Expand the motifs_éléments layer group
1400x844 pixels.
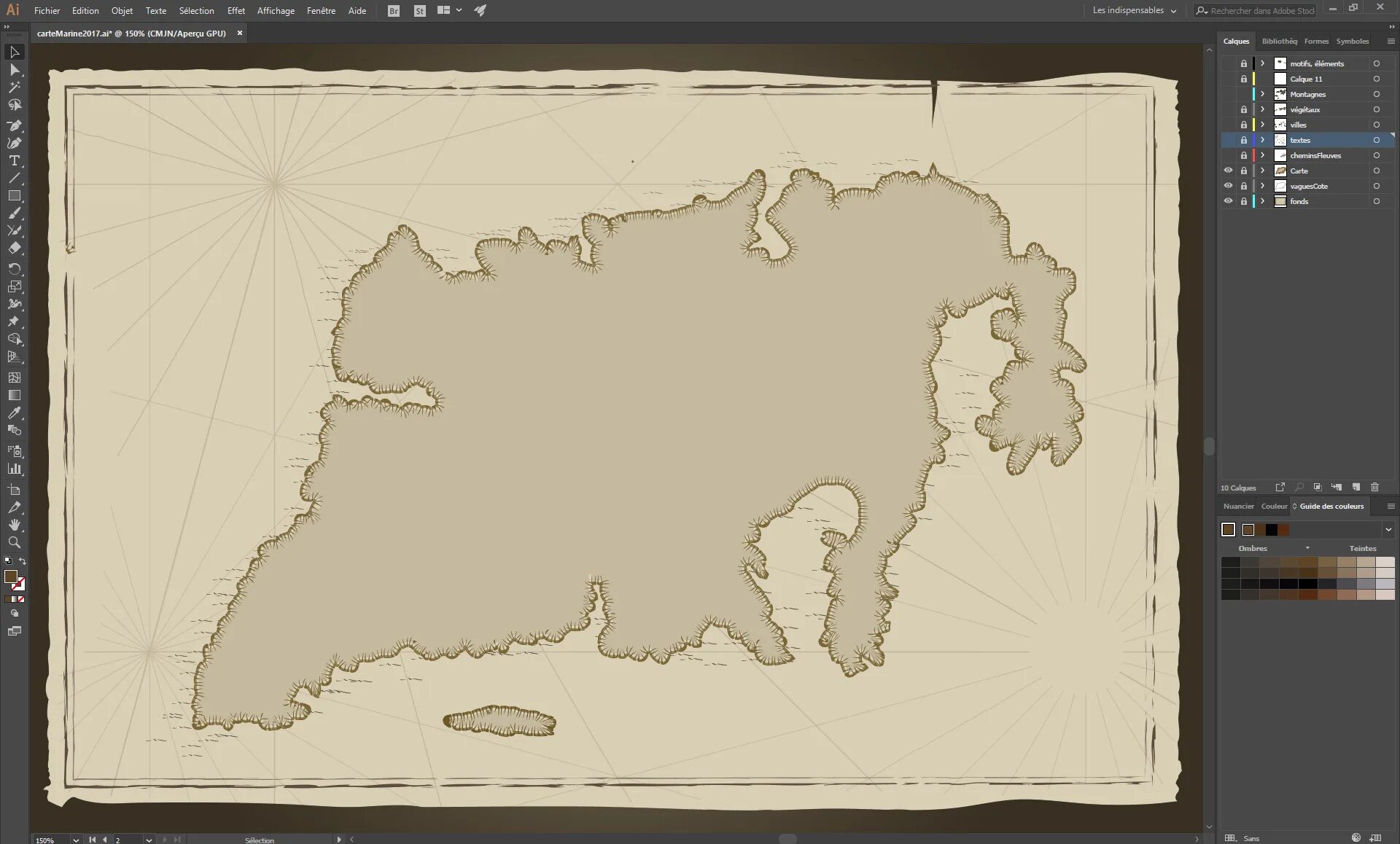coord(1262,63)
